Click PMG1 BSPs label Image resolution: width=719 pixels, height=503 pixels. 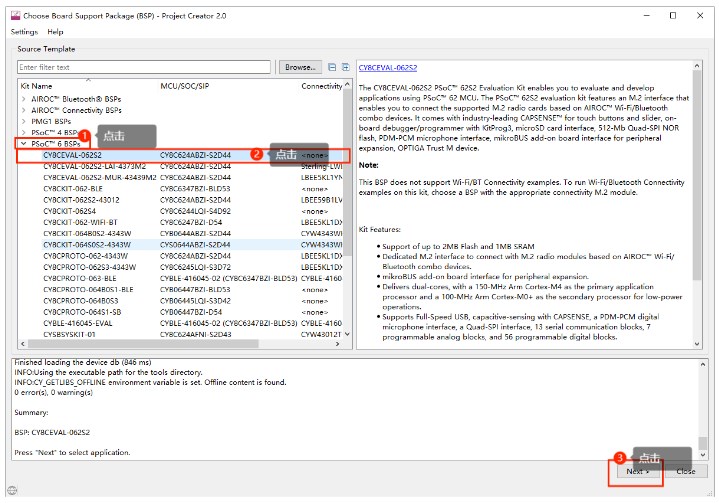[51, 122]
